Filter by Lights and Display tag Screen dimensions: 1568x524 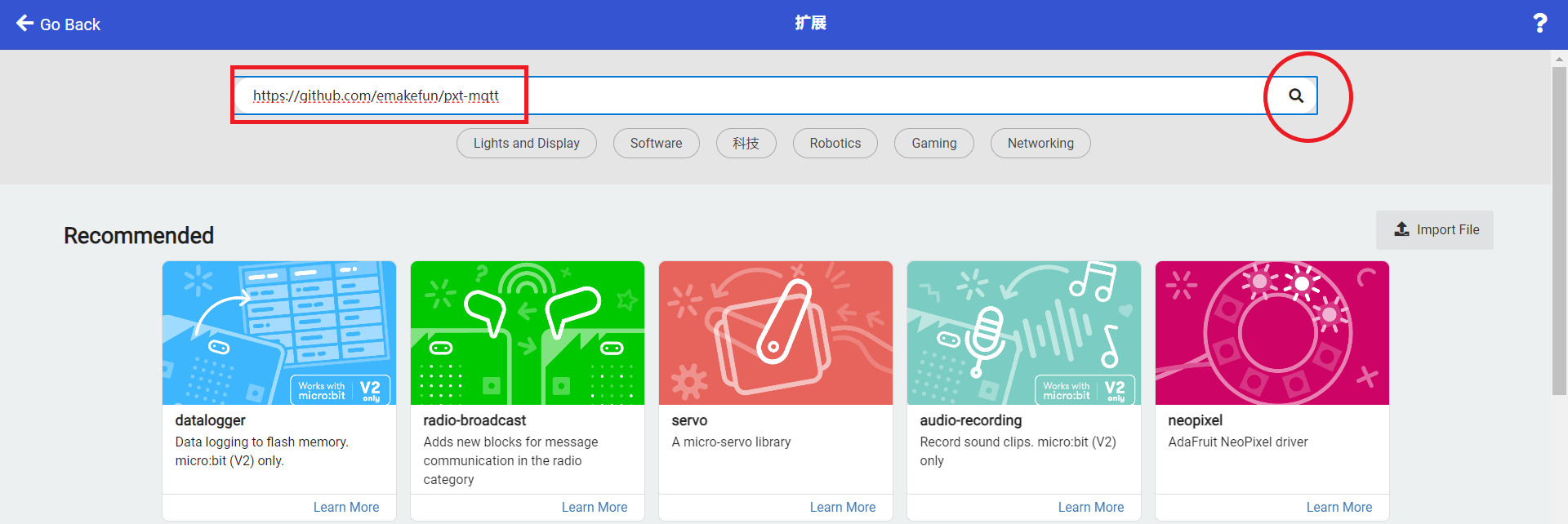coord(527,143)
